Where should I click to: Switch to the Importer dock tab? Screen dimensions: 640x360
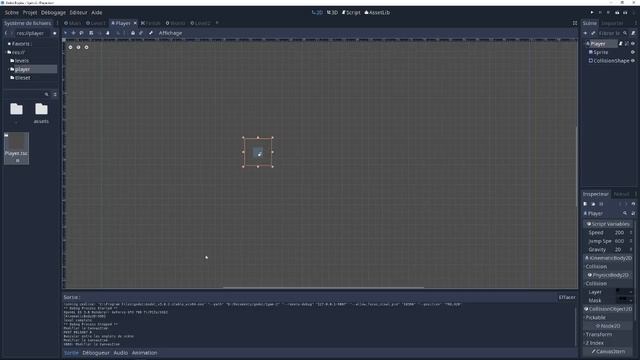click(x=612, y=23)
